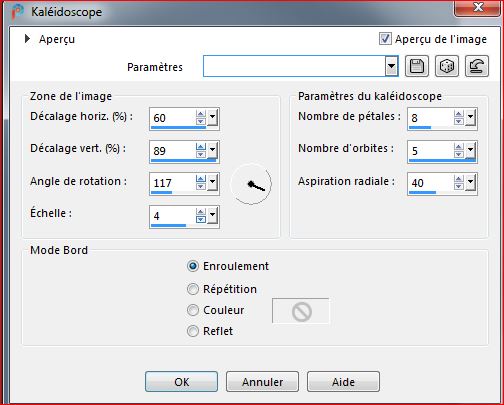Open the Paramètres presets dropdown
The width and height of the screenshot is (504, 405).
(x=391, y=66)
